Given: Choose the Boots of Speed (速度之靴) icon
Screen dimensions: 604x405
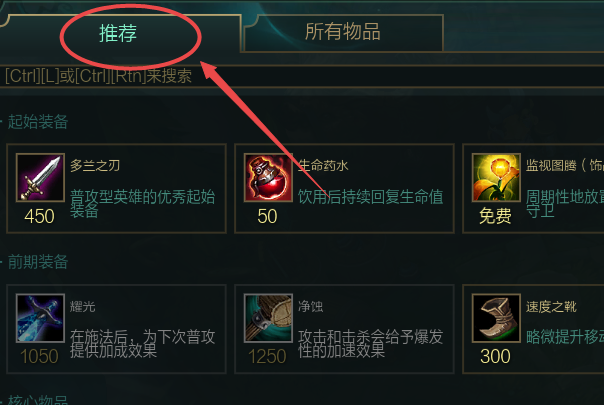Looking at the screenshot, I should 496,318.
